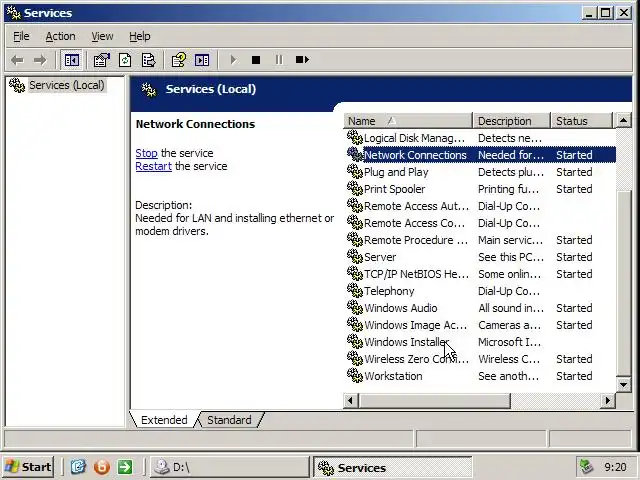640x480 pixels.
Task: Click the Export List toolbar icon
Action: click(x=149, y=60)
